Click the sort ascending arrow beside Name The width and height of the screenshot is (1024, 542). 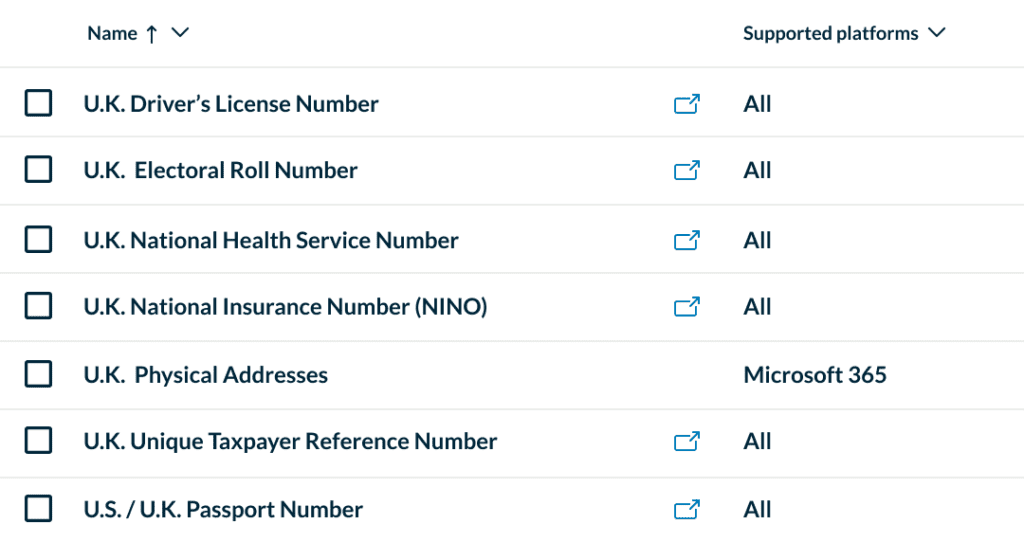point(151,34)
